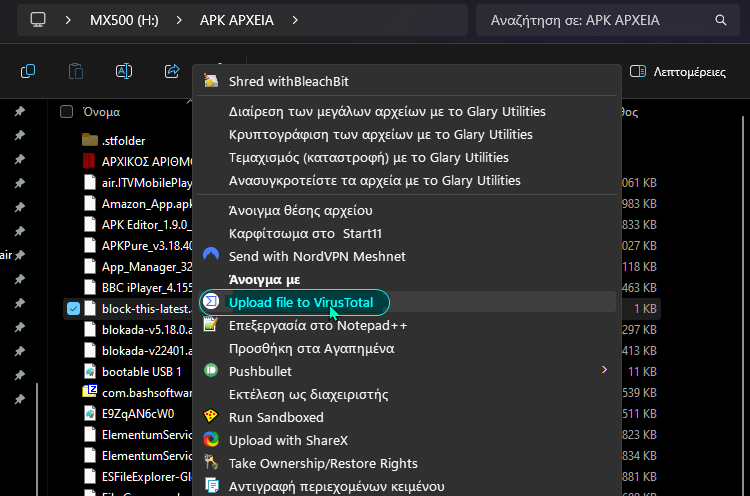Click the Share toolbar icon
The width and height of the screenshot is (750, 496).
pyautogui.click(x=172, y=71)
